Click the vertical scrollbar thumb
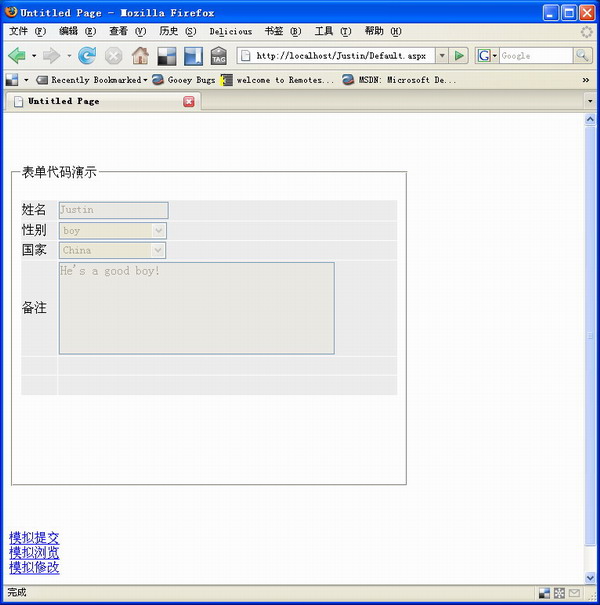Screen dimensions: 600x605 click(590, 336)
